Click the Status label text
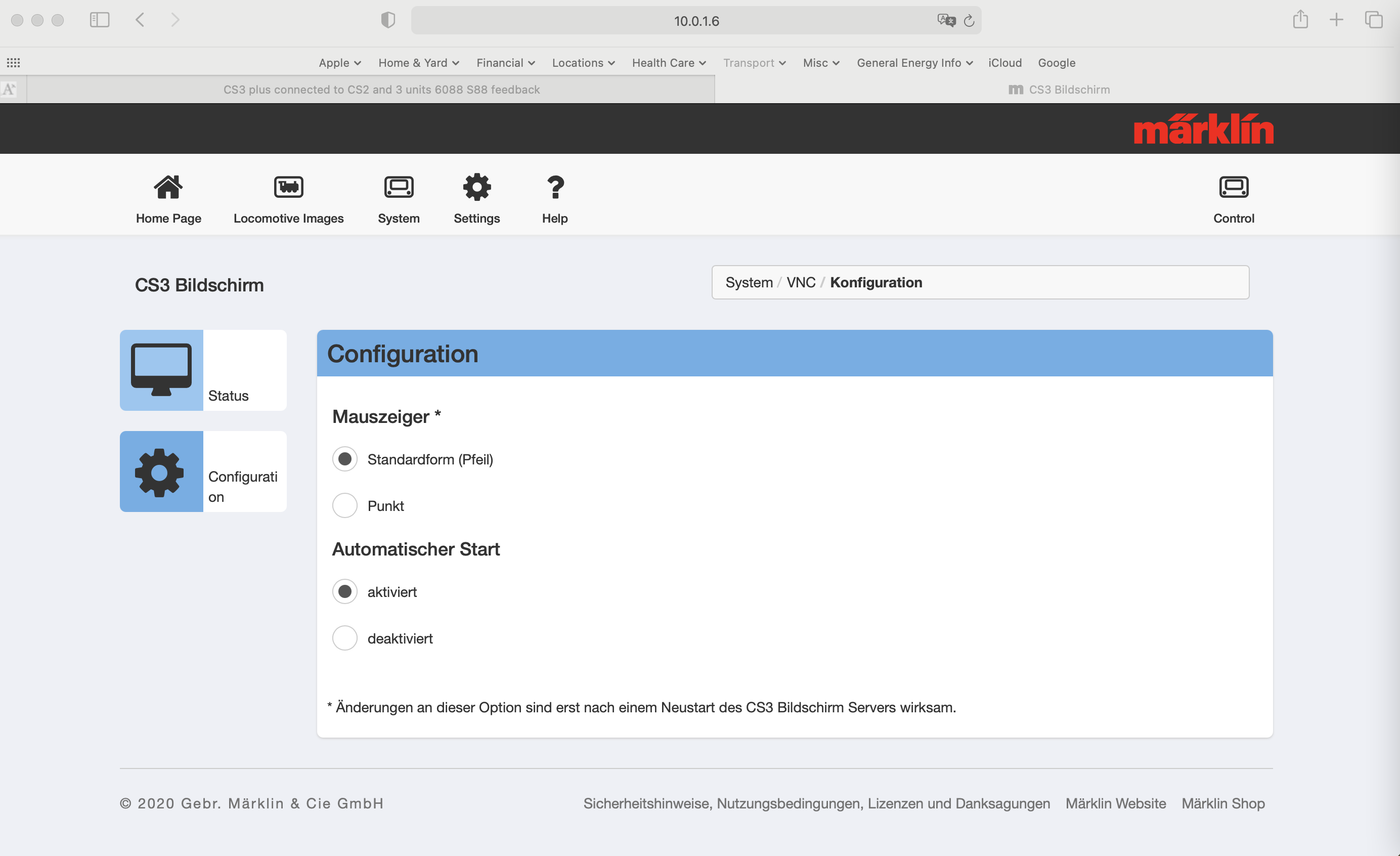Viewport: 1400px width, 856px height. point(228,396)
